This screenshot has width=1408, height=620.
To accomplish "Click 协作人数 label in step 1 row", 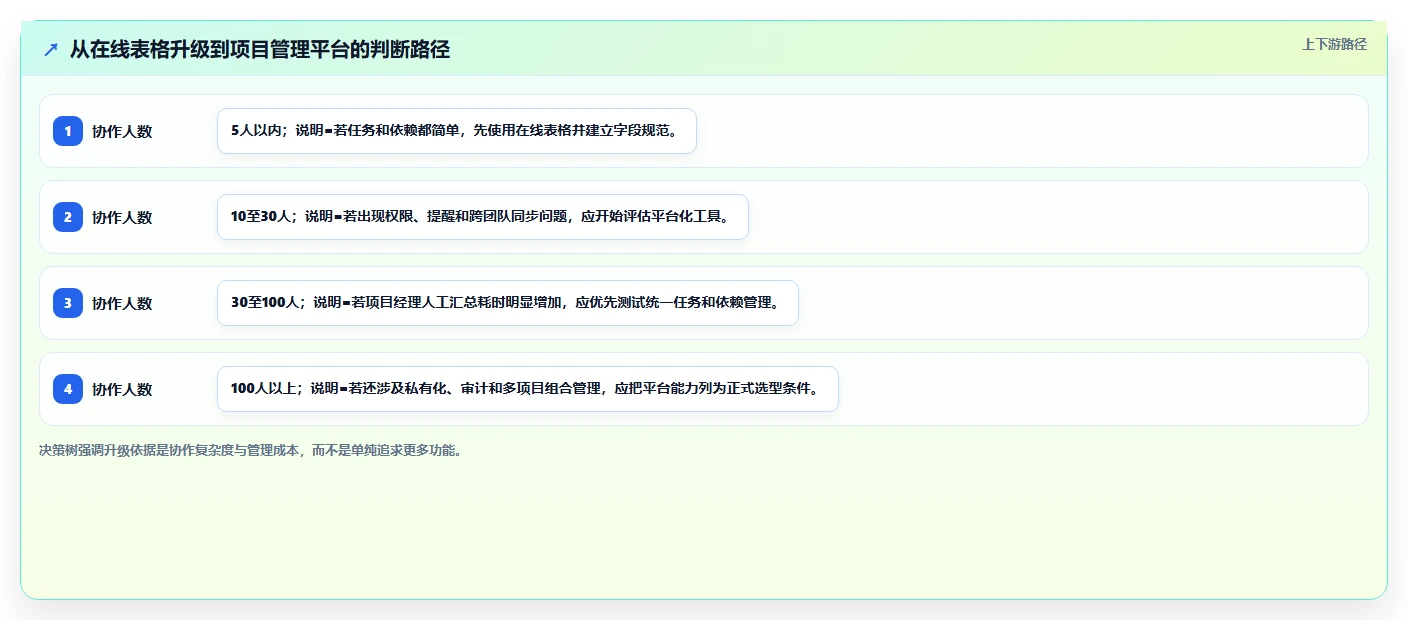I will click(122, 131).
